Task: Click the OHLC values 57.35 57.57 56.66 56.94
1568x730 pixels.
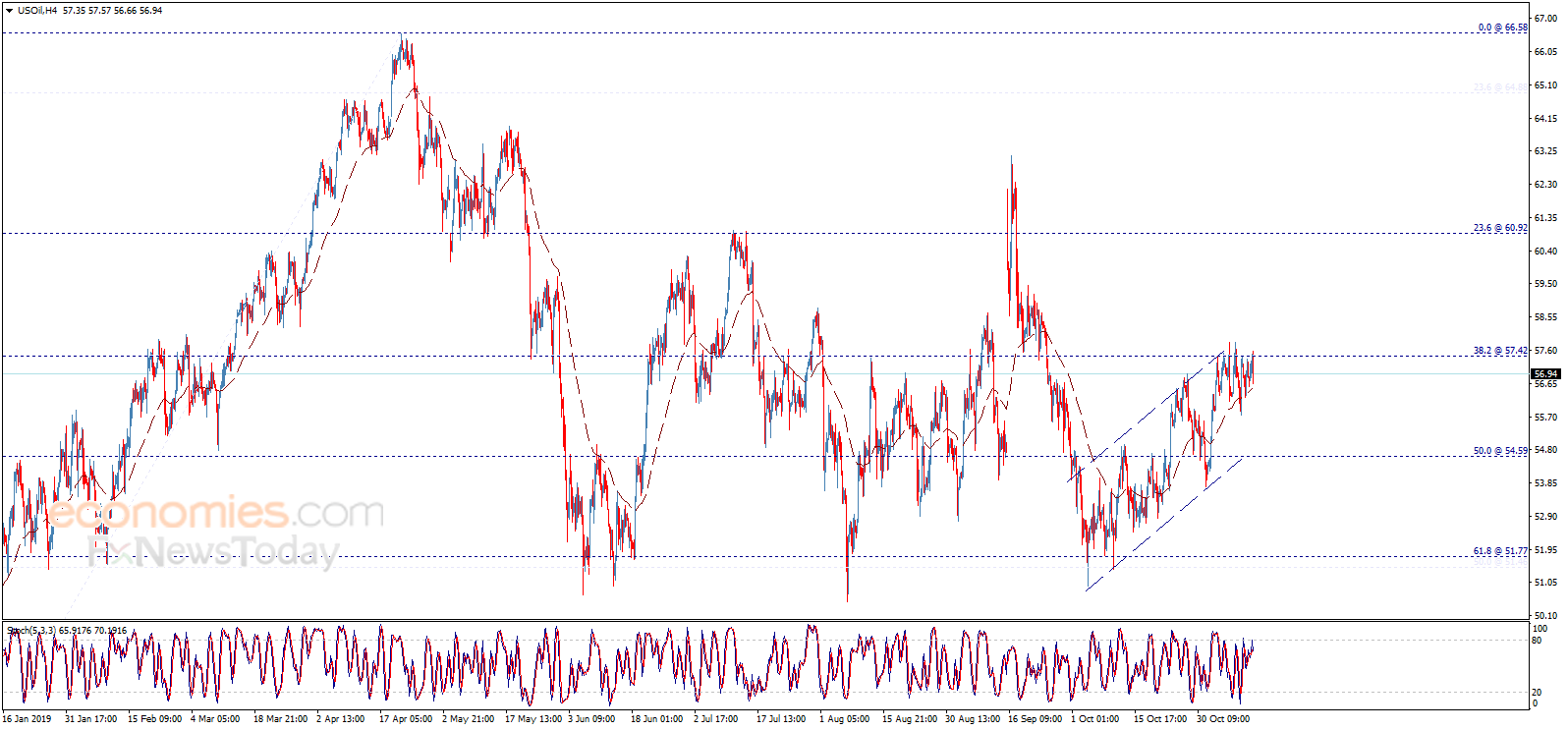Action: point(113,11)
